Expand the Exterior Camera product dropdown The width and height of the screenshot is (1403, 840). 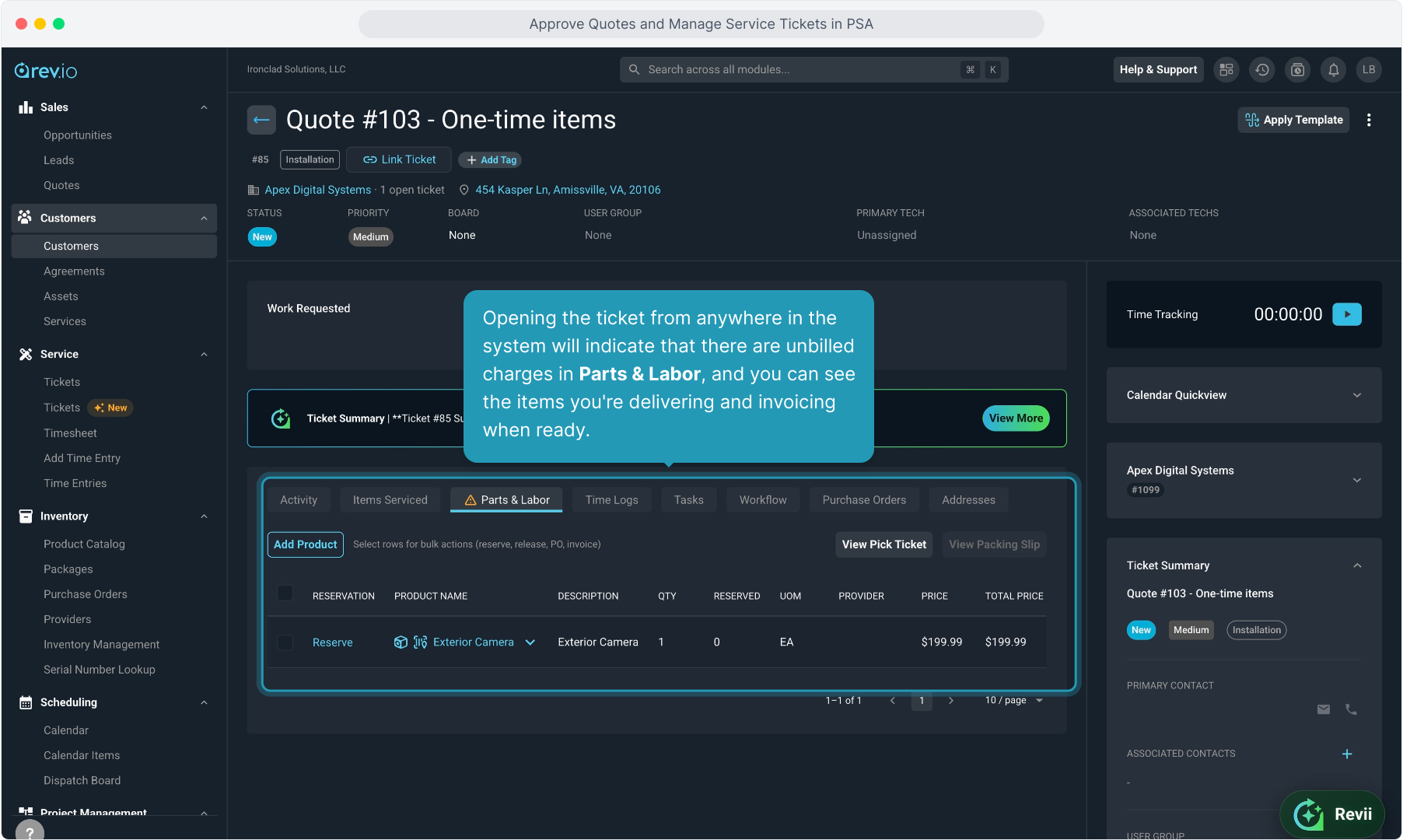(530, 642)
